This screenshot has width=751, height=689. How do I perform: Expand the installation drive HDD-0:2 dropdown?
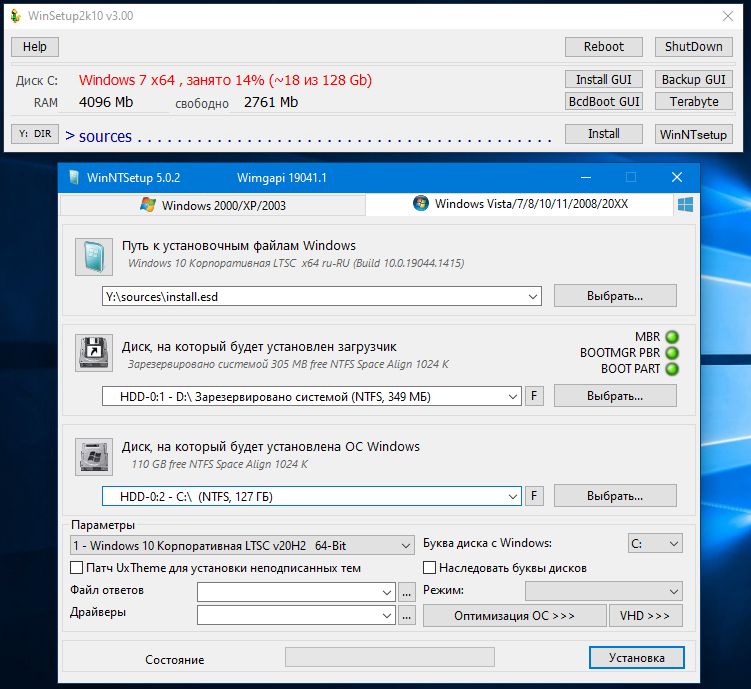(x=512, y=497)
